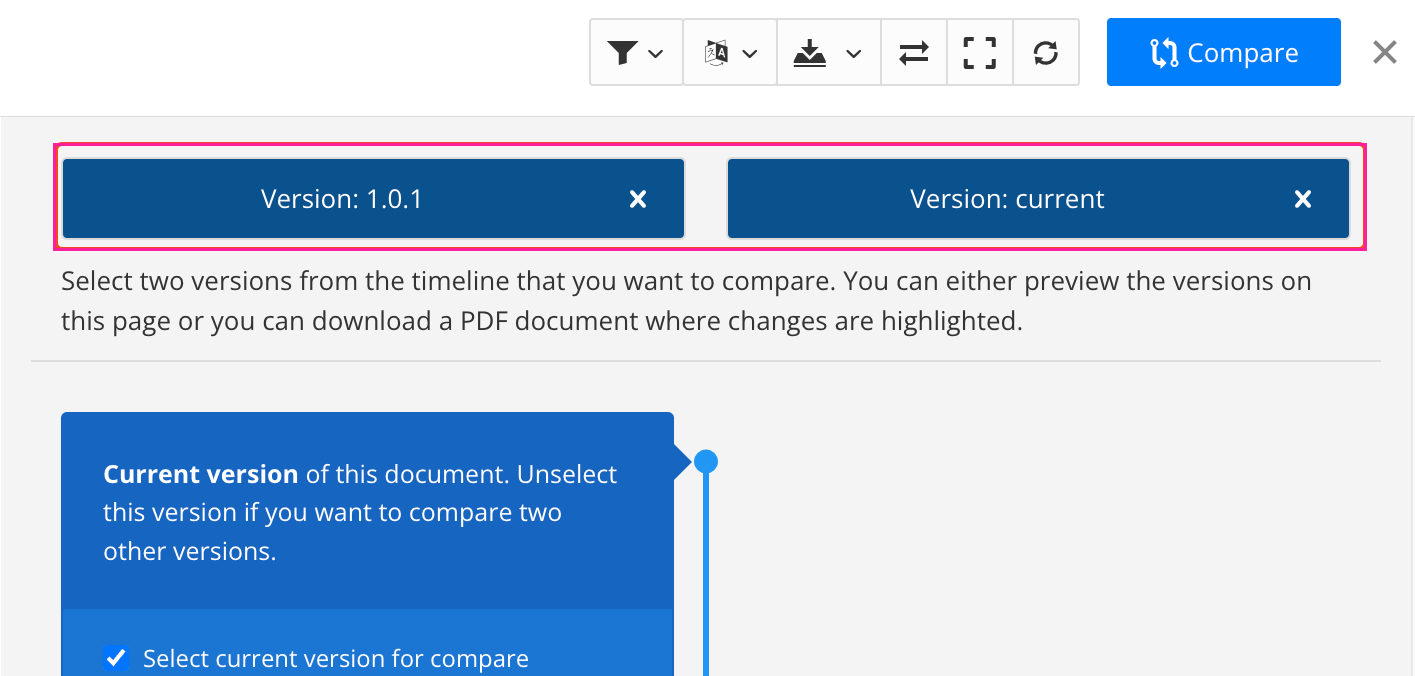Expand the filter dropdown arrow
The image size is (1415, 676).
656,54
